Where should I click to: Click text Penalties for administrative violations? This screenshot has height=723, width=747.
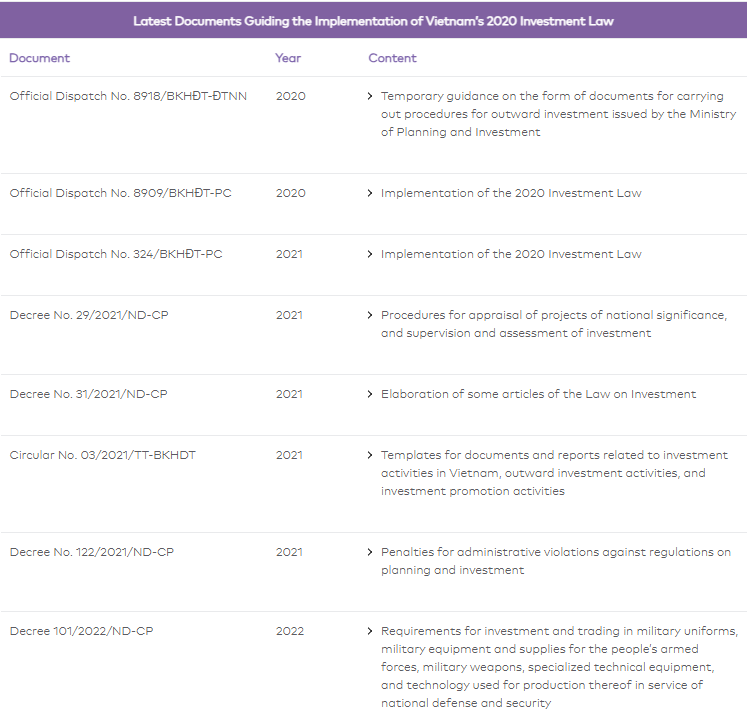coord(556,561)
